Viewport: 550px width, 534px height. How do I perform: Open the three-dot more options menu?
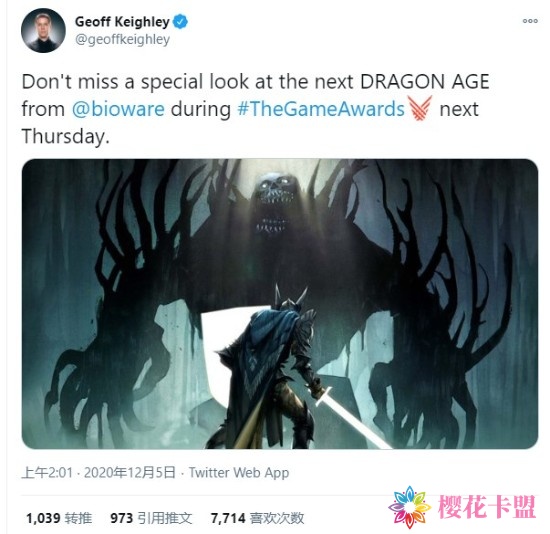coord(530,21)
